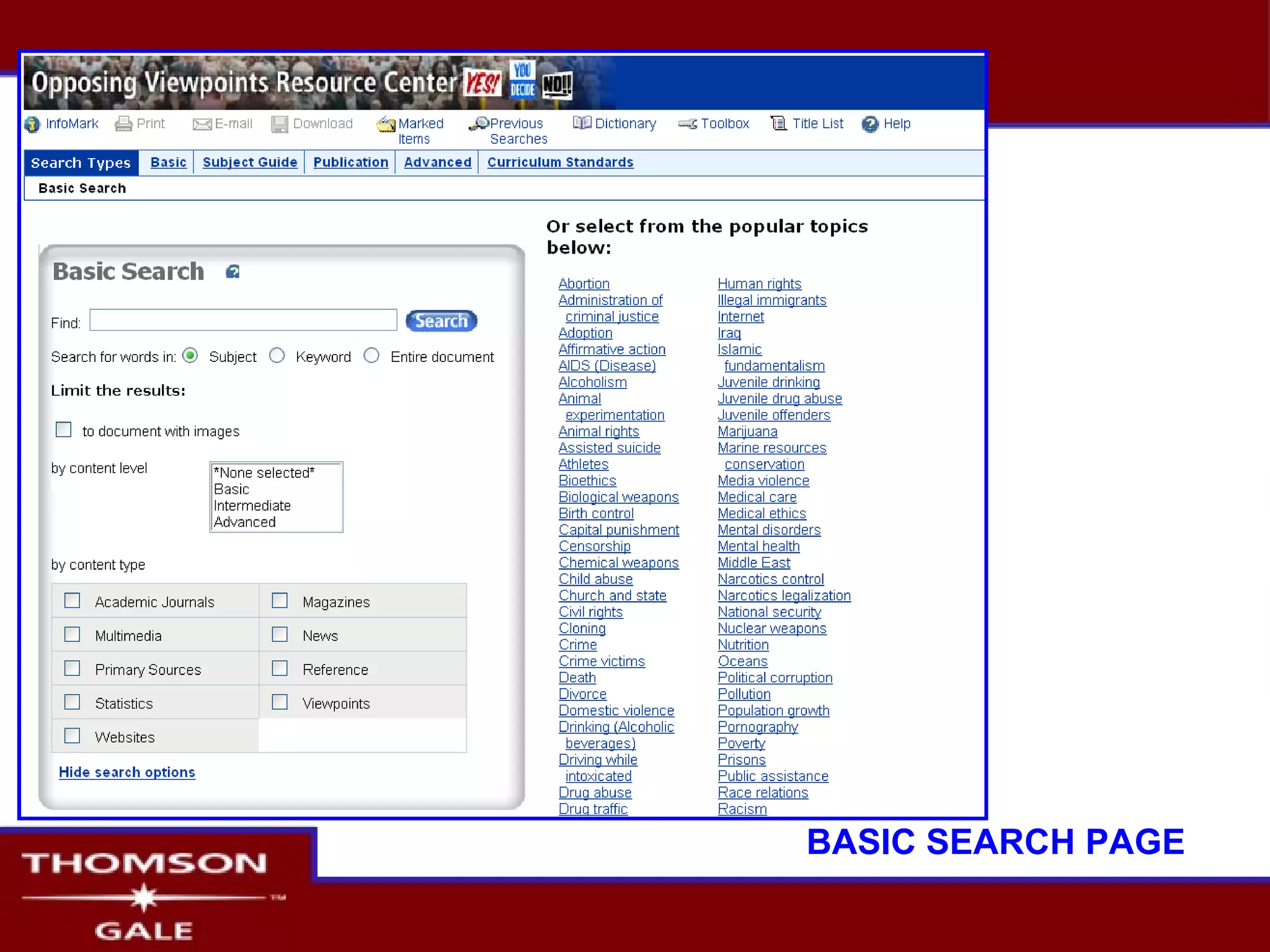Collapse options via Hide search options
This screenshot has width=1270, height=952.
[127, 772]
